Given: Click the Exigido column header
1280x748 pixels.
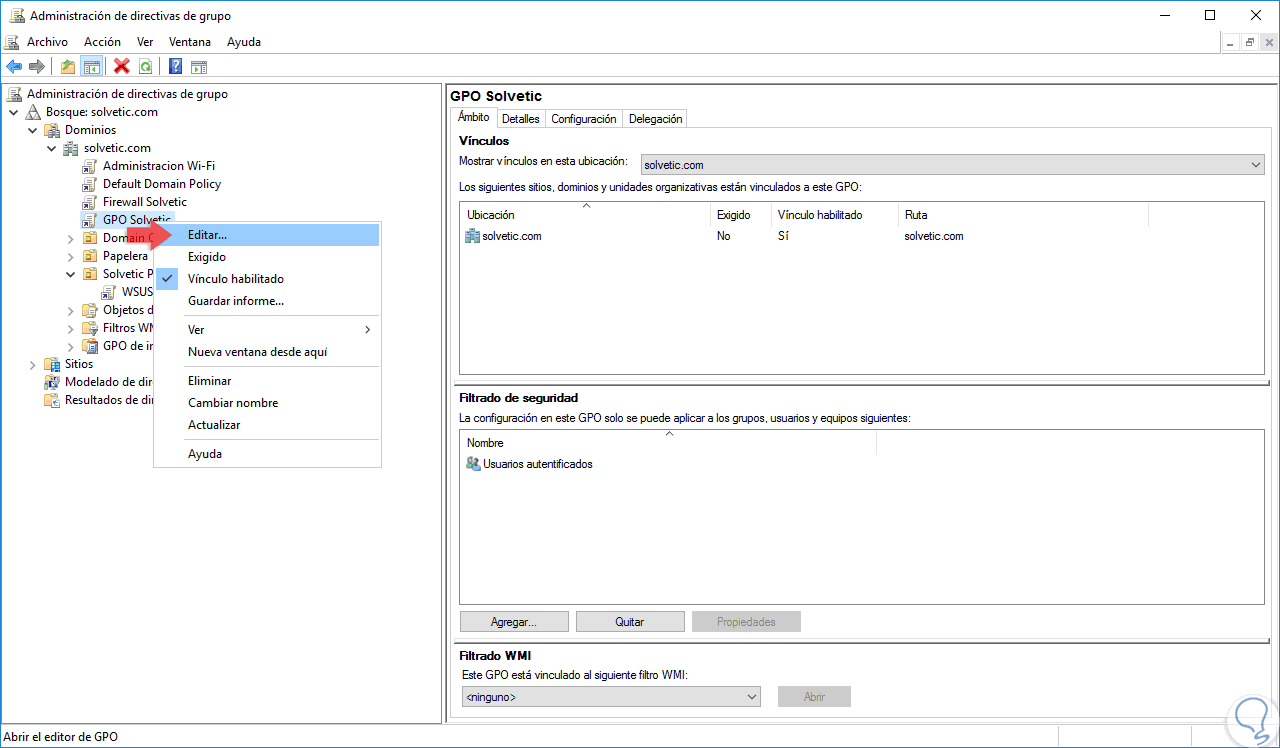Looking at the screenshot, I should [x=740, y=215].
